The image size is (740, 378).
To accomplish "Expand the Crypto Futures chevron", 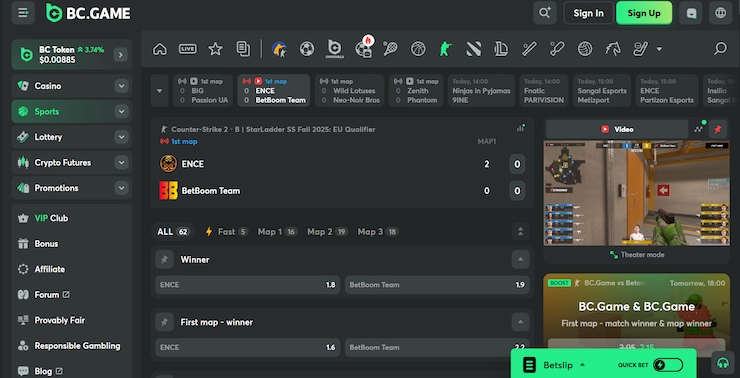I will pos(121,162).
